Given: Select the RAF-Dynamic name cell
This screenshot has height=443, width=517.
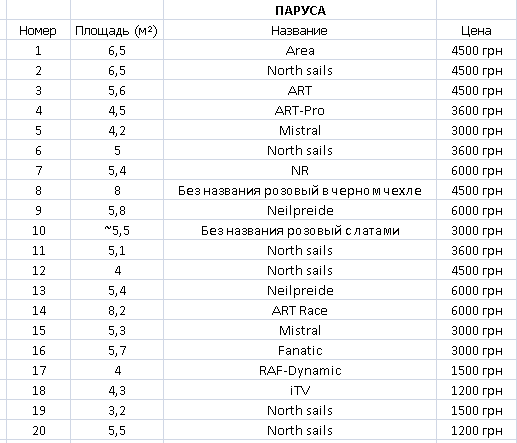Looking at the screenshot, I should coord(300,370).
